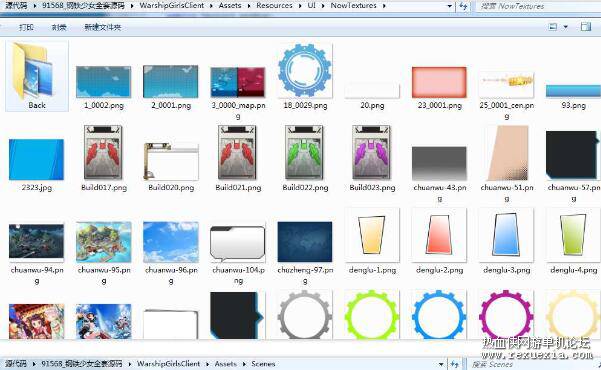This screenshot has height=370, width=601.
Task: Expand the arrow after UI breadcrumb
Action: click(x=323, y=6)
